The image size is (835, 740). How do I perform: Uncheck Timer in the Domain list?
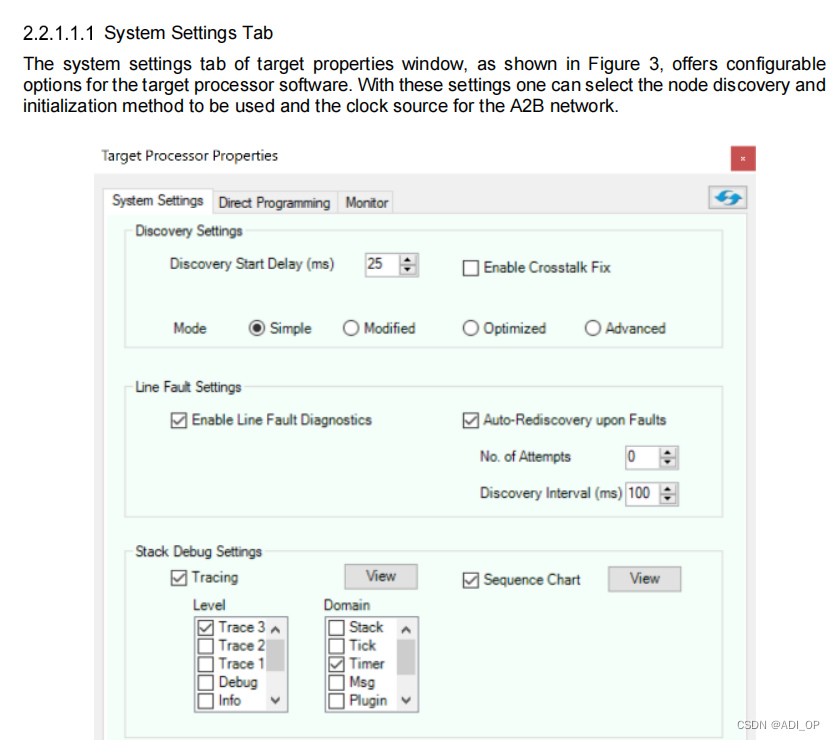(336, 664)
